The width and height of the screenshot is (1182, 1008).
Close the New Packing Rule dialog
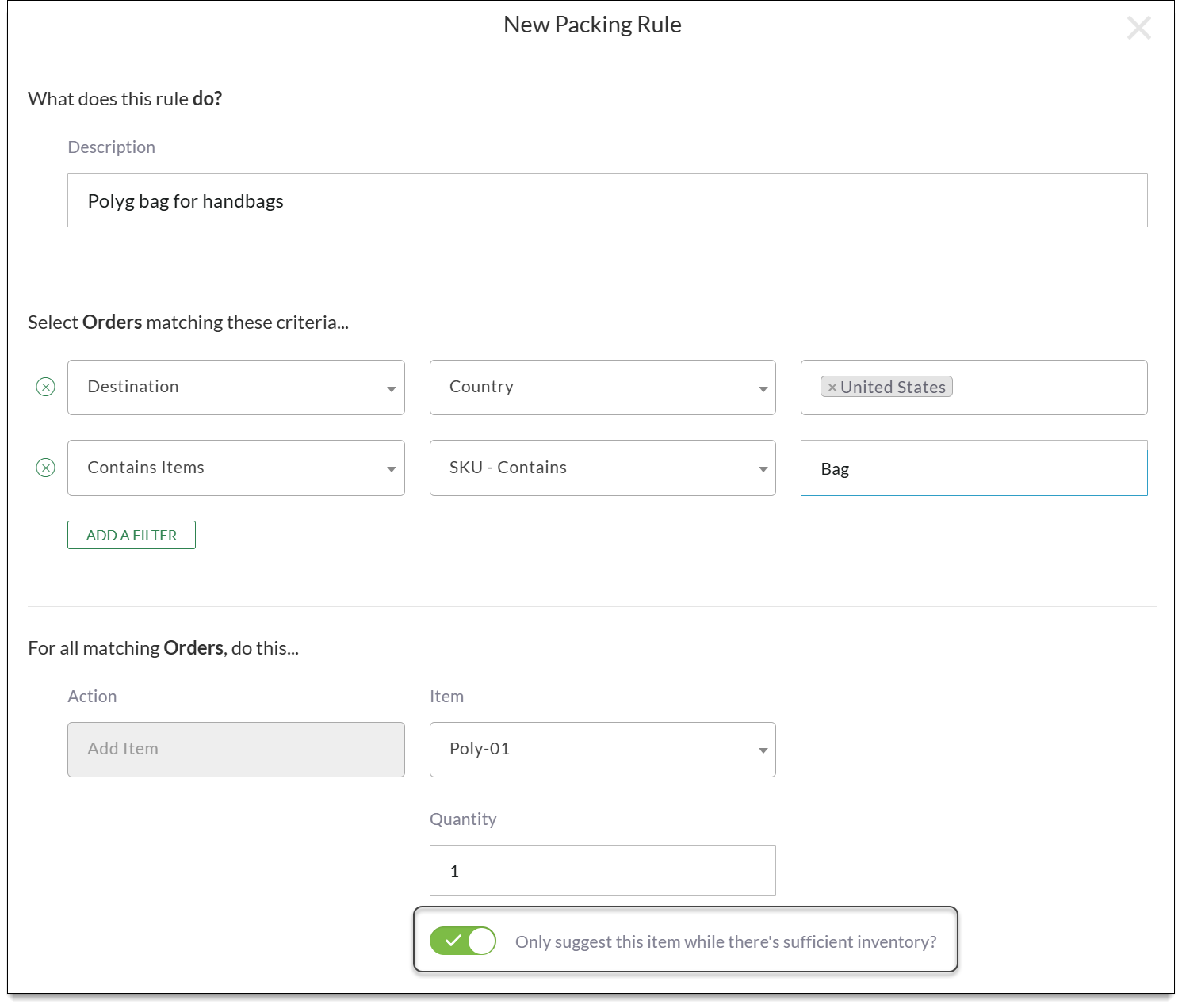(x=1138, y=29)
